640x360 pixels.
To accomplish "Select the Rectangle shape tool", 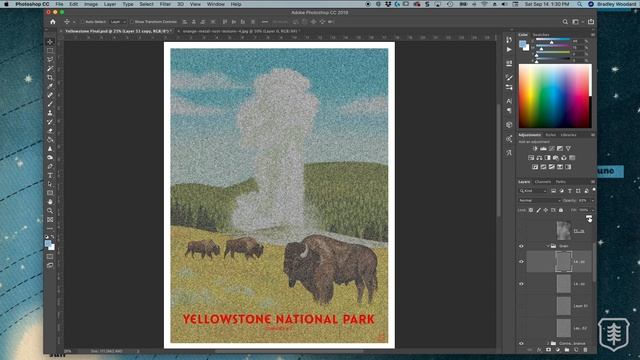I will [50, 193].
